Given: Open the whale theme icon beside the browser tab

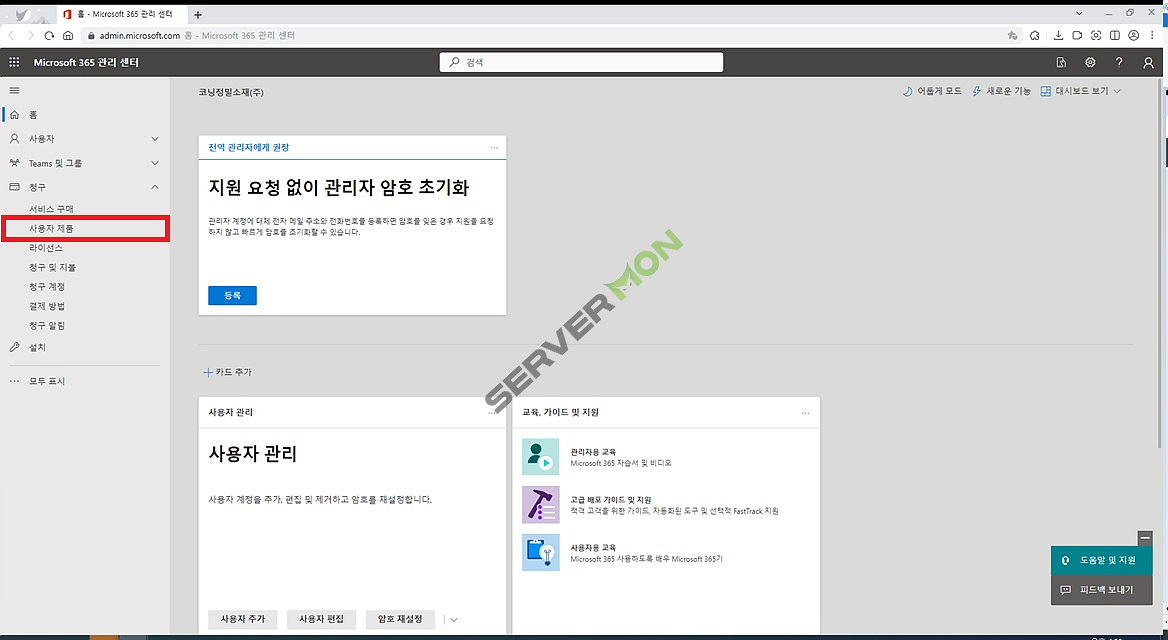Looking at the screenshot, I should coord(25,15).
